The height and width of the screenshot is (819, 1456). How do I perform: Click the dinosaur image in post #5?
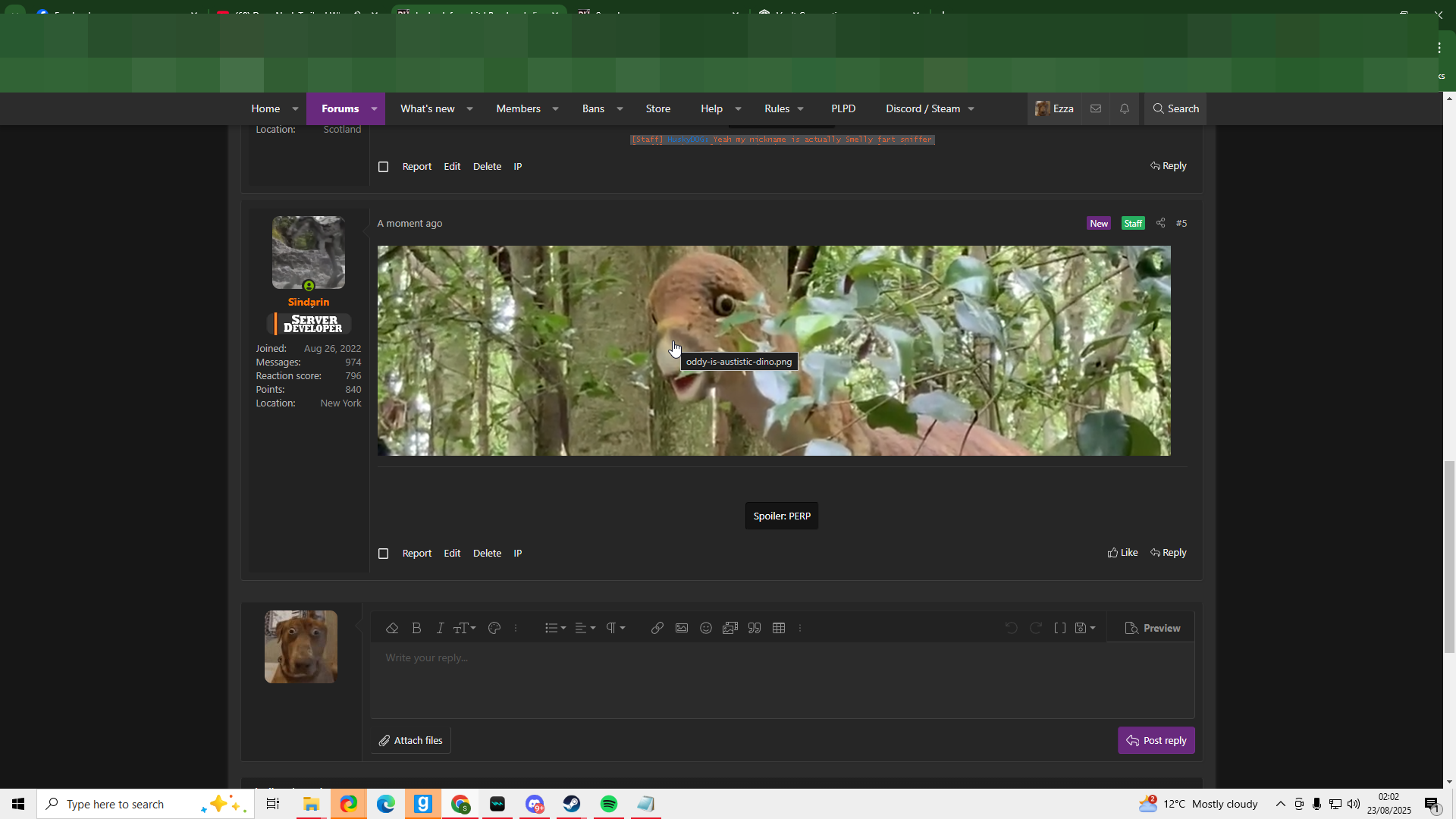tap(774, 350)
